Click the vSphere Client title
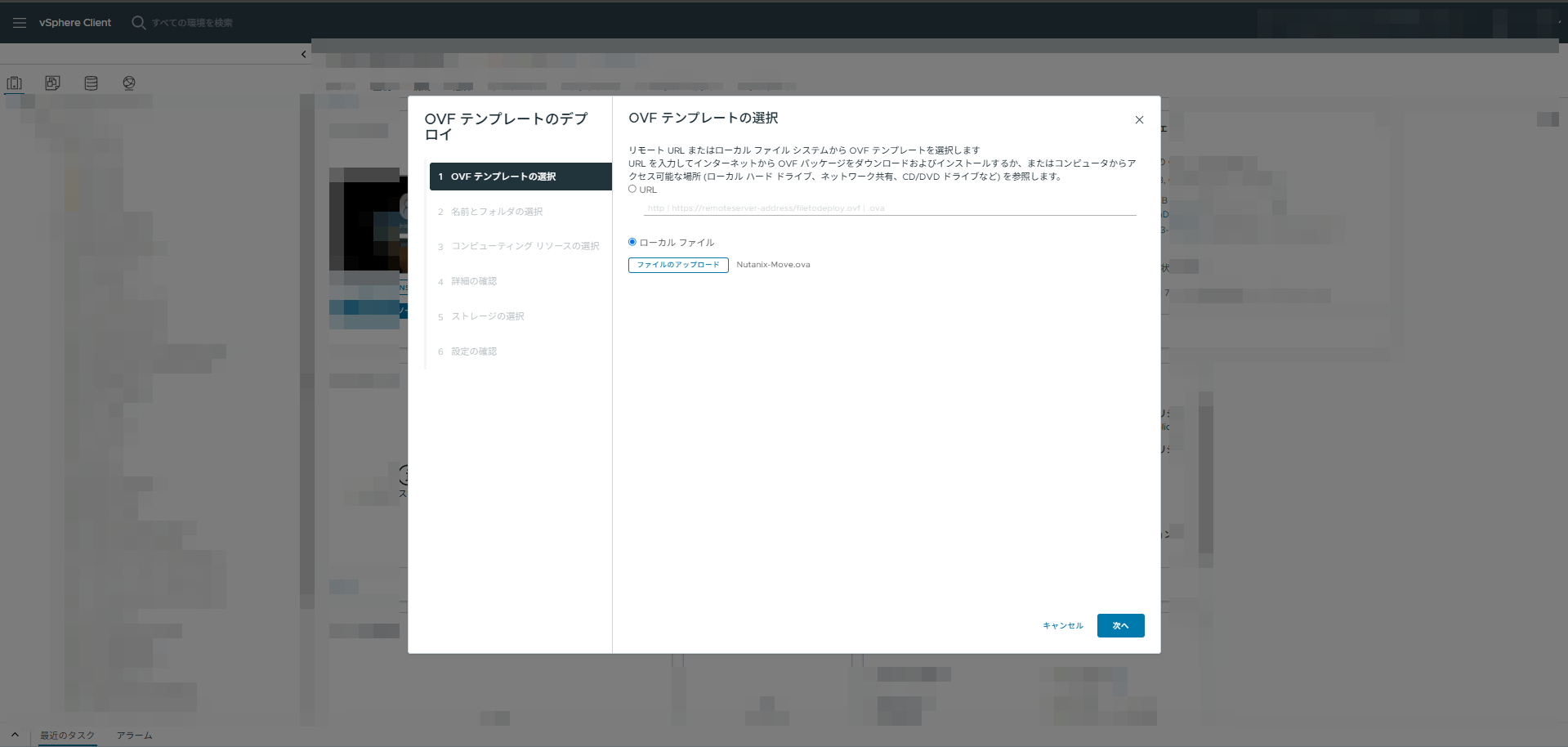This screenshot has width=1568, height=747. coord(75,23)
